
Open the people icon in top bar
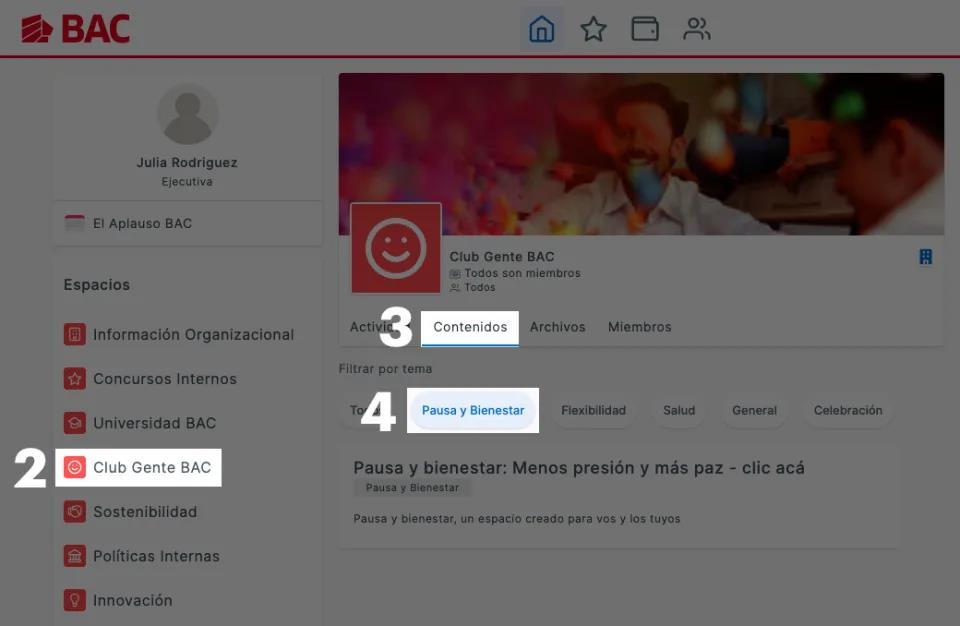[x=697, y=29]
